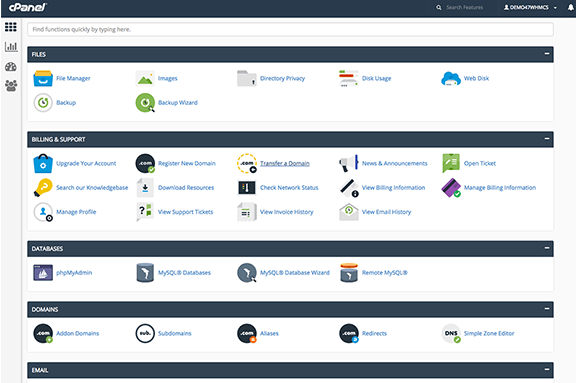576x383 pixels.
Task: Collapse the Files section
Action: (547, 54)
